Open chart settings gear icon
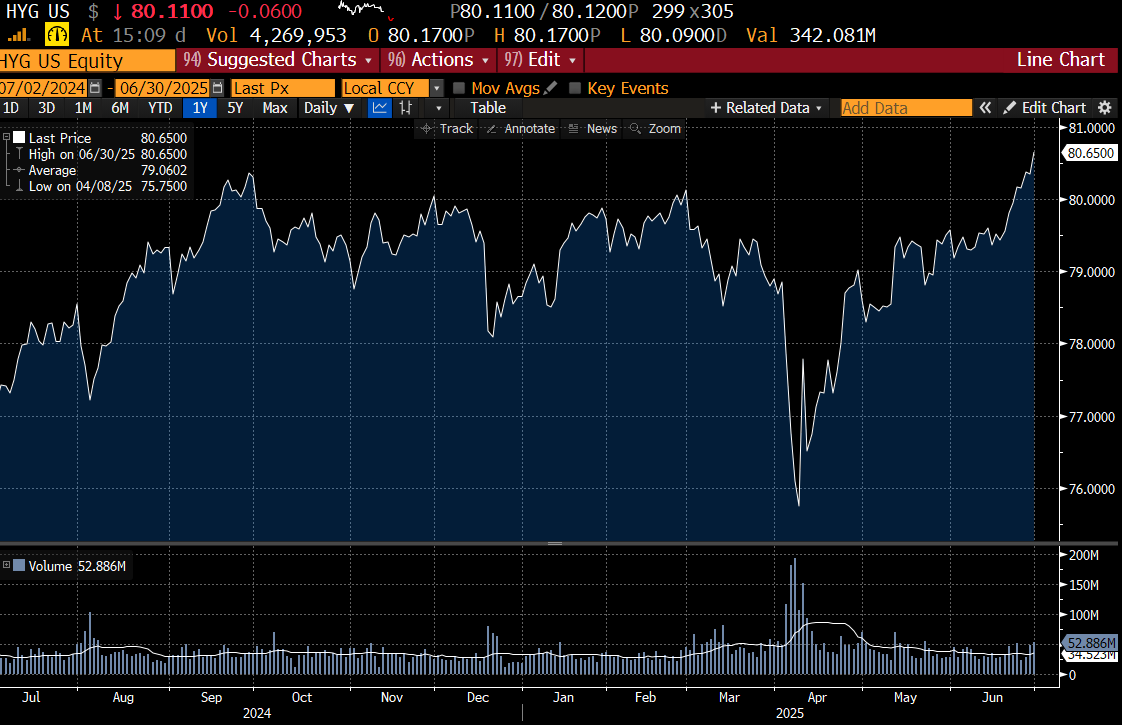This screenshot has height=725, width=1122. tap(1105, 108)
